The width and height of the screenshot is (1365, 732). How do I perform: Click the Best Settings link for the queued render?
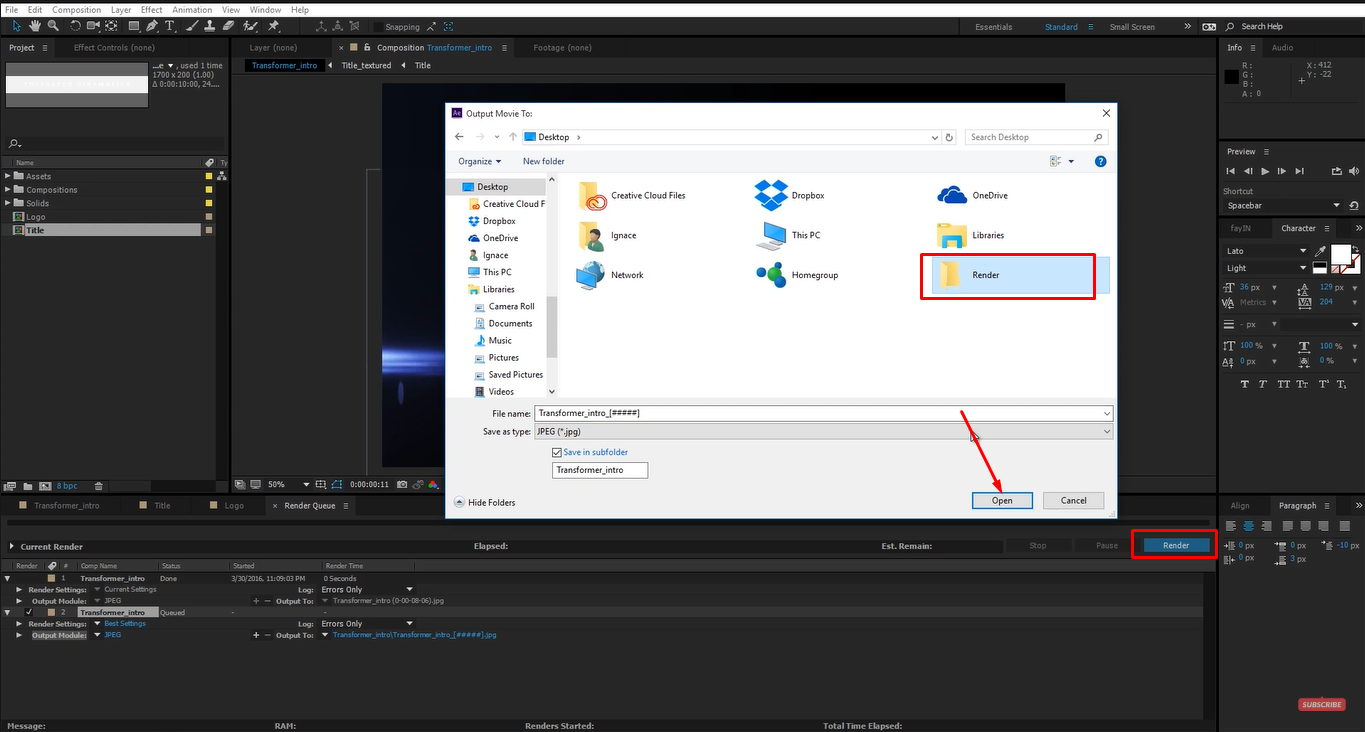tap(125, 623)
